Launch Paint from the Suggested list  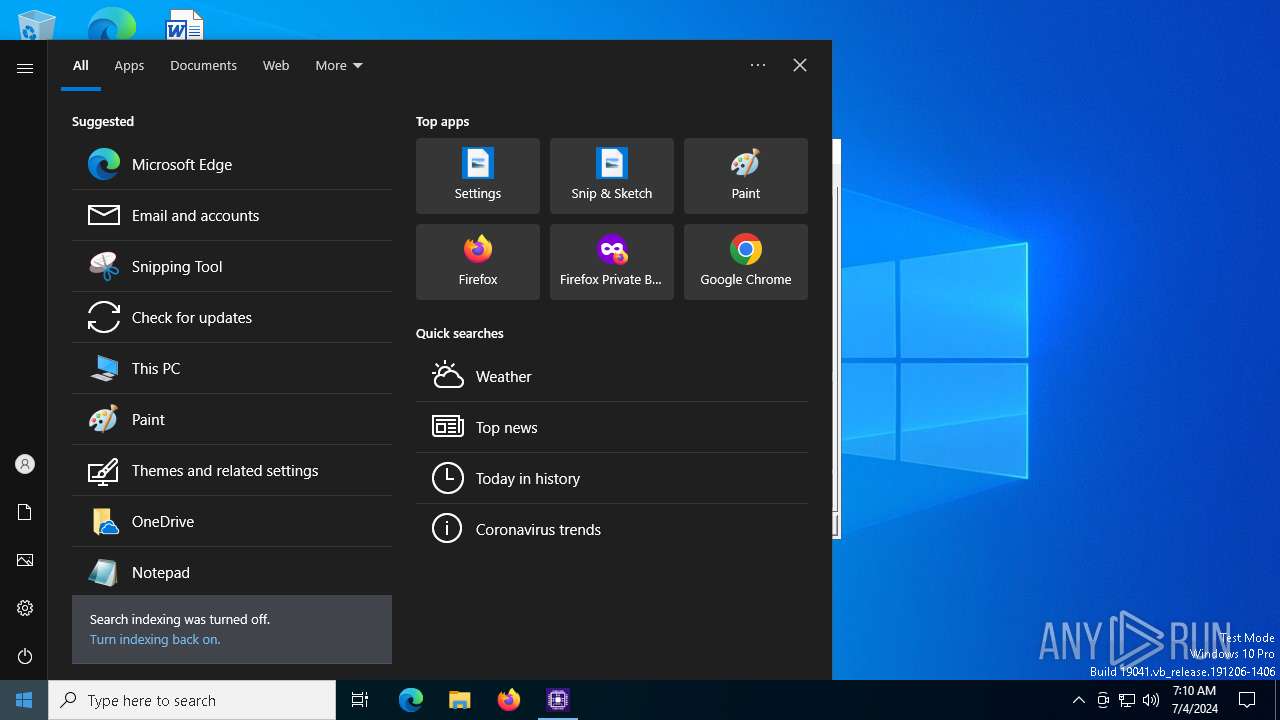point(232,419)
